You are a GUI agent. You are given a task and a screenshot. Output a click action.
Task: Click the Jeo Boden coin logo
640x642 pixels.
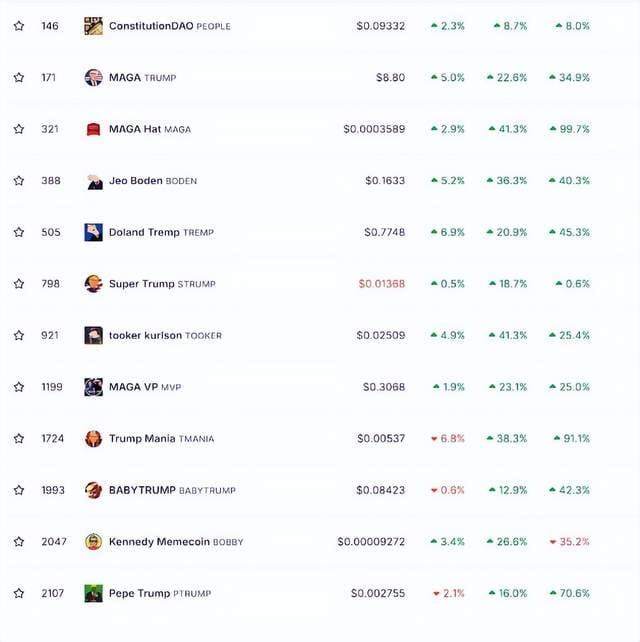click(x=93, y=181)
